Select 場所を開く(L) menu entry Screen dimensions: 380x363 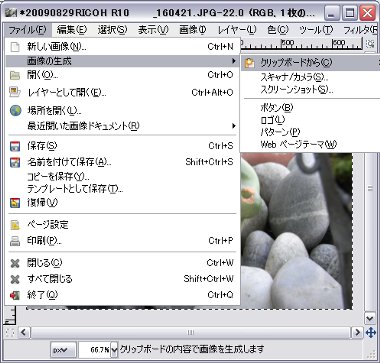tap(122, 111)
